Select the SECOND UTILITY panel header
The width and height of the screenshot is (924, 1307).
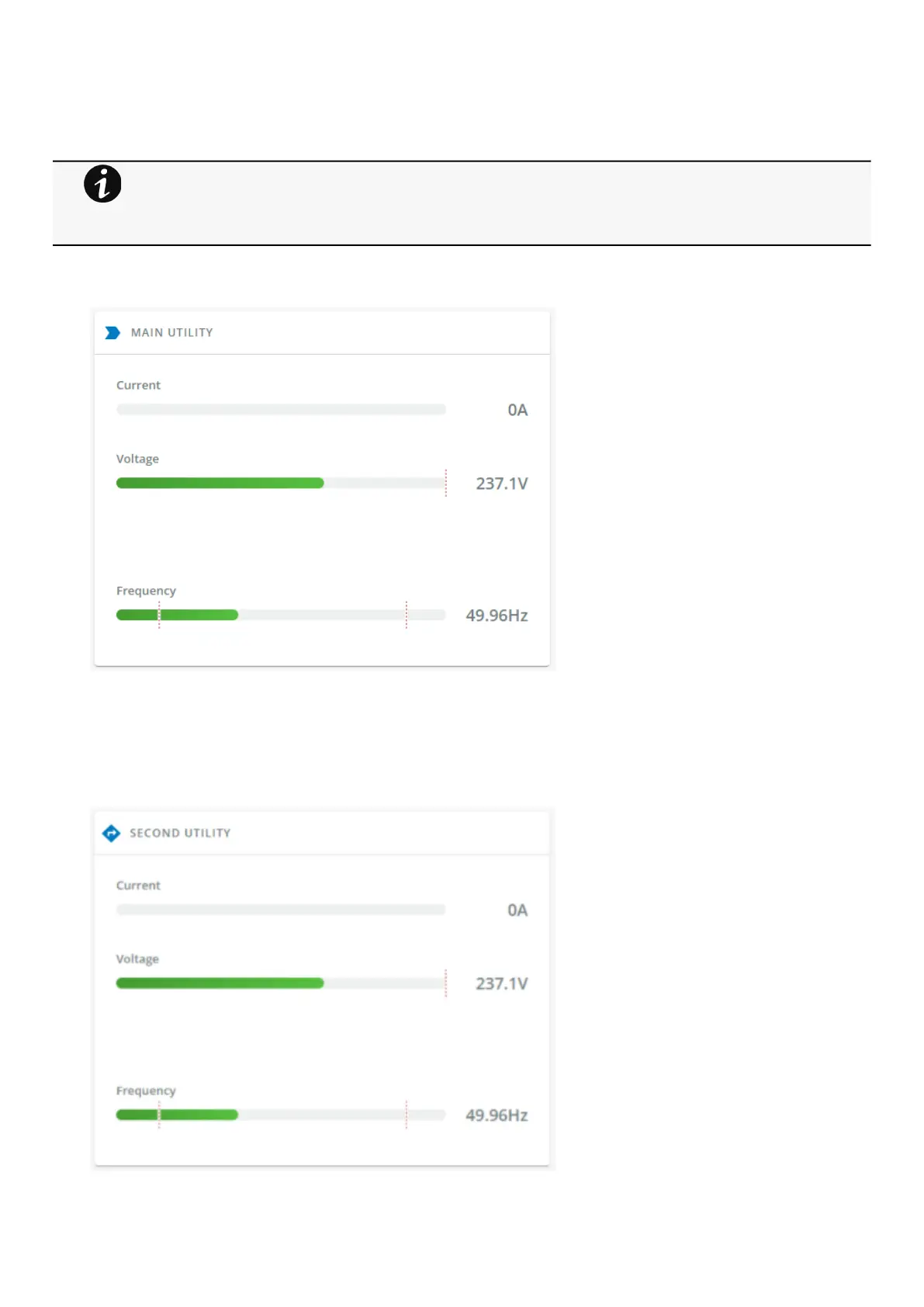(180, 834)
